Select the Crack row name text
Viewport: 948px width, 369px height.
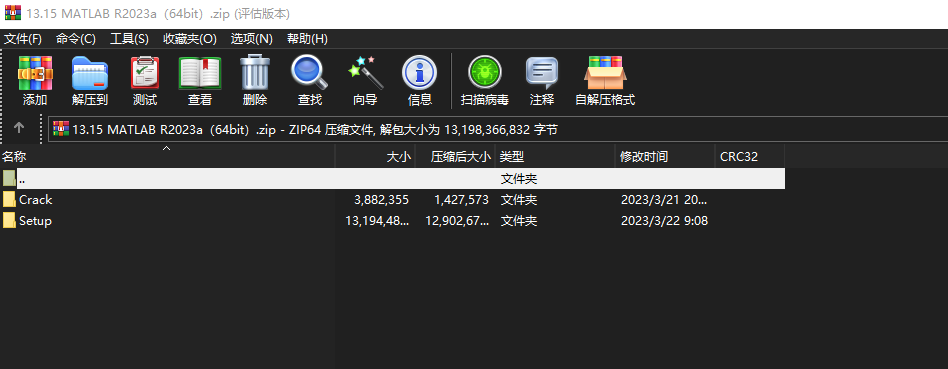point(36,200)
